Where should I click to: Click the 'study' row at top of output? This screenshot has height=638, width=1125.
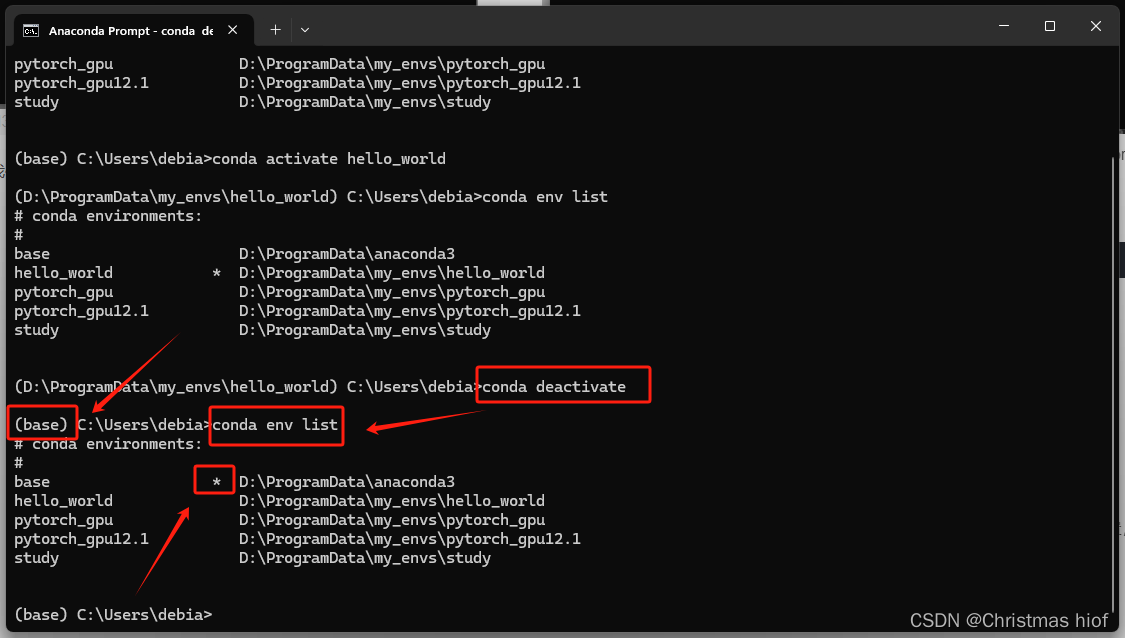[x=253, y=102]
